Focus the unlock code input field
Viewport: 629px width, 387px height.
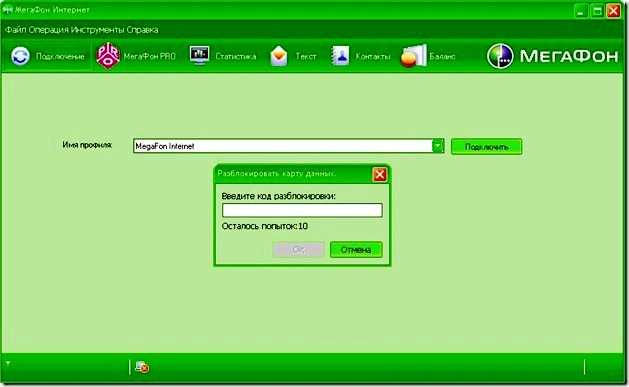click(302, 210)
